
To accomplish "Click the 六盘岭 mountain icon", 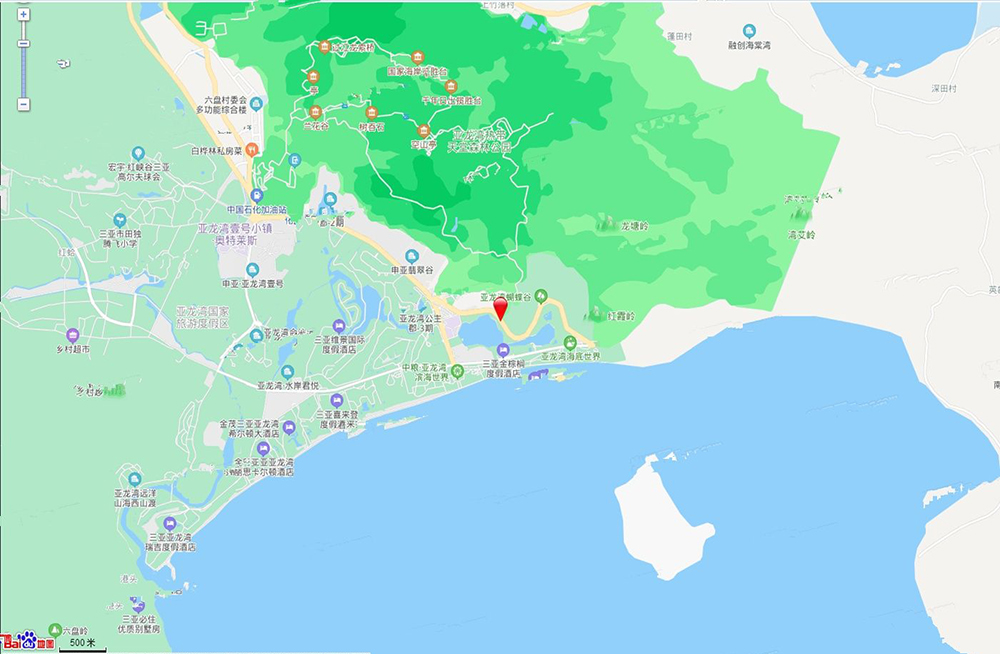I will [x=54, y=631].
